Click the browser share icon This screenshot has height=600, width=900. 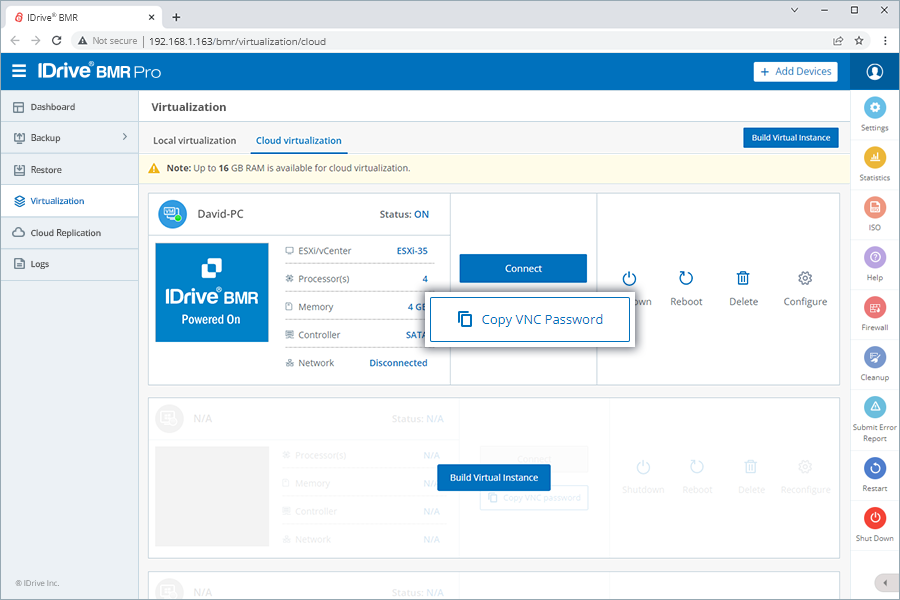pyautogui.click(x=838, y=41)
